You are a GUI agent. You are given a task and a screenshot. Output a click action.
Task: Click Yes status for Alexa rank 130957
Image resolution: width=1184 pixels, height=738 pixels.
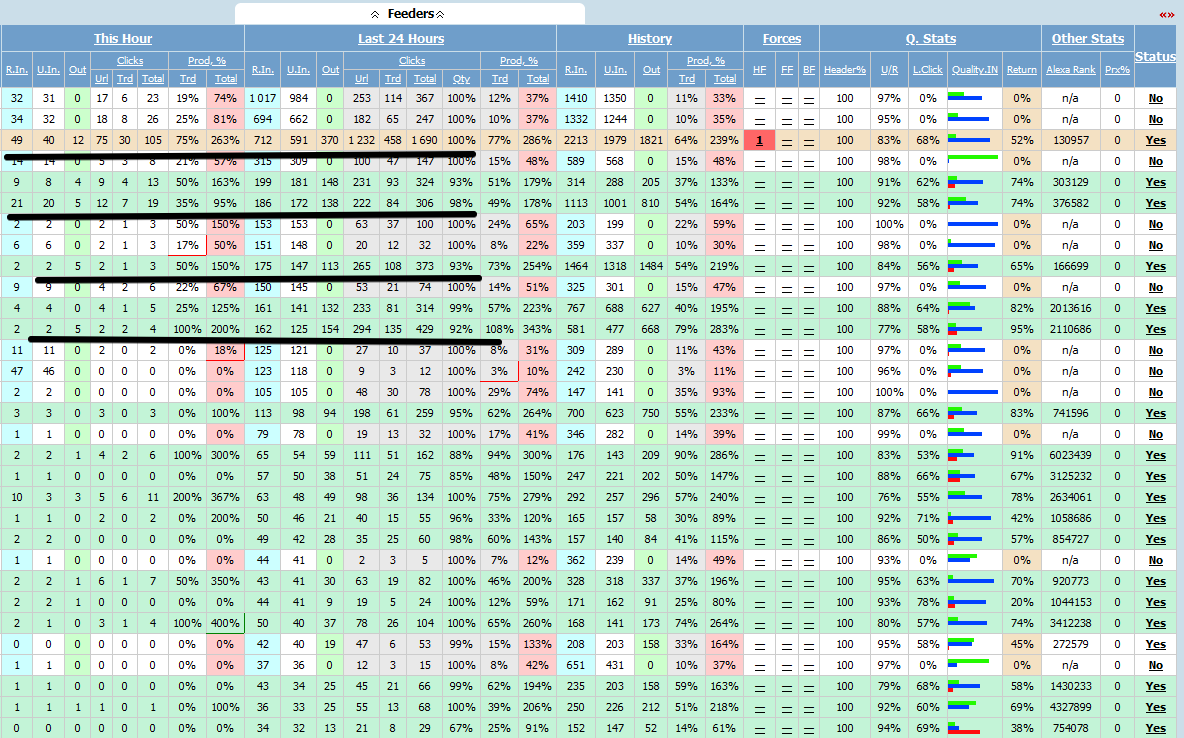1155,140
